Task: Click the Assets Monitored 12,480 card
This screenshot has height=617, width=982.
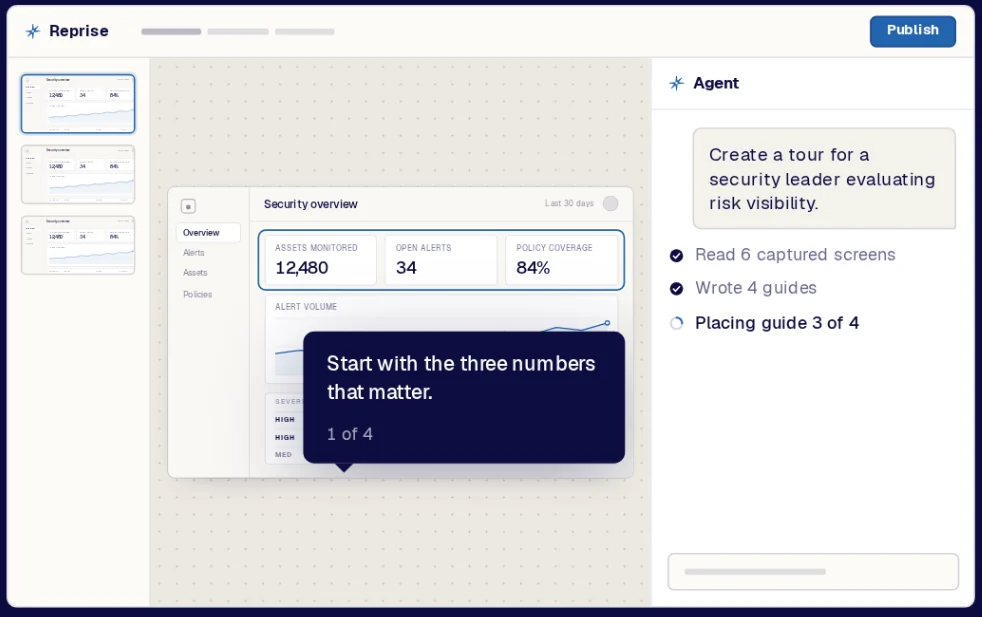Action: (x=321, y=260)
